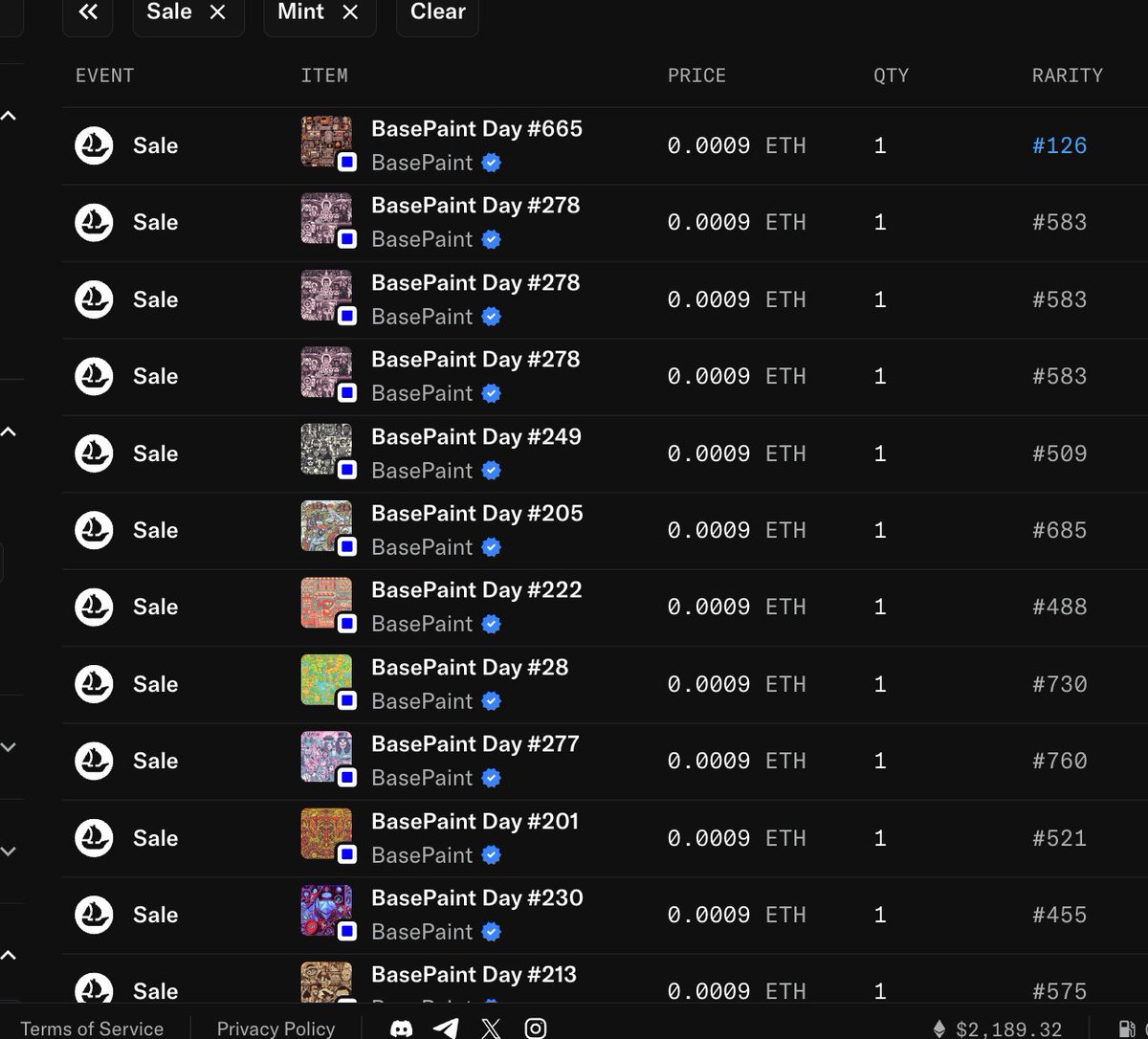Open the BasePaint Day #28 item title

click(469, 667)
